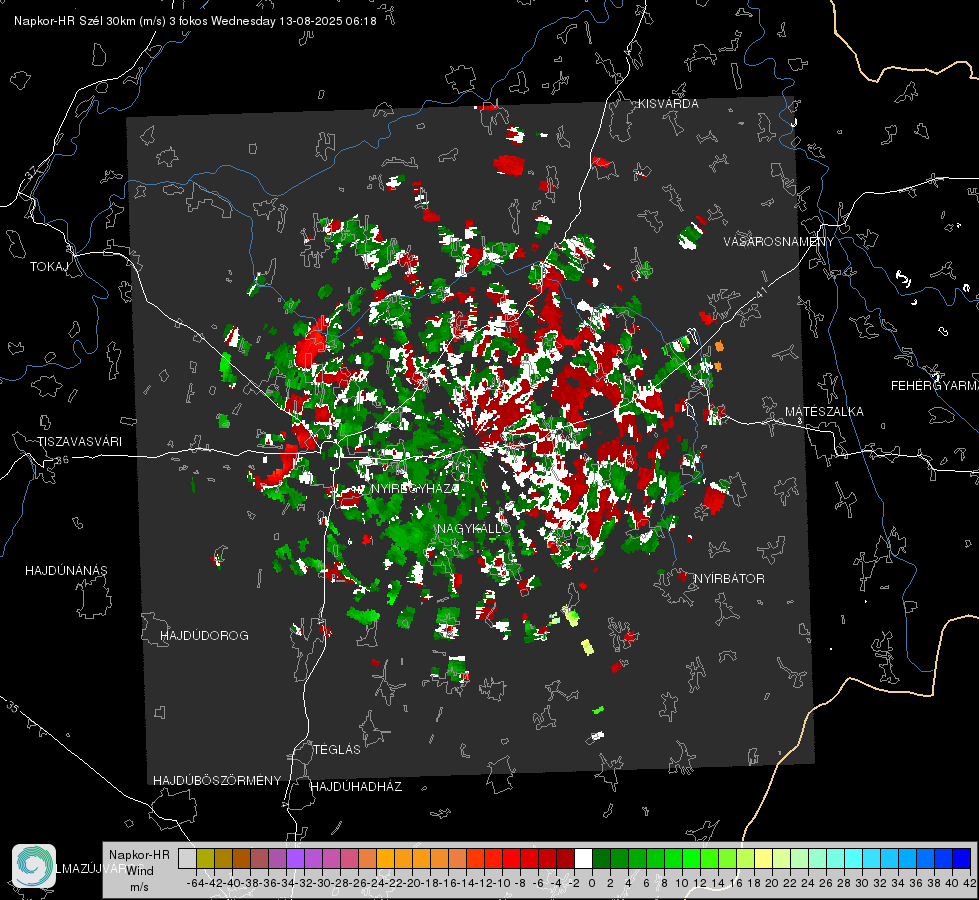The height and width of the screenshot is (900, 979).
Task: Click the KISVÁRDA city label
Action: pyautogui.click(x=668, y=104)
